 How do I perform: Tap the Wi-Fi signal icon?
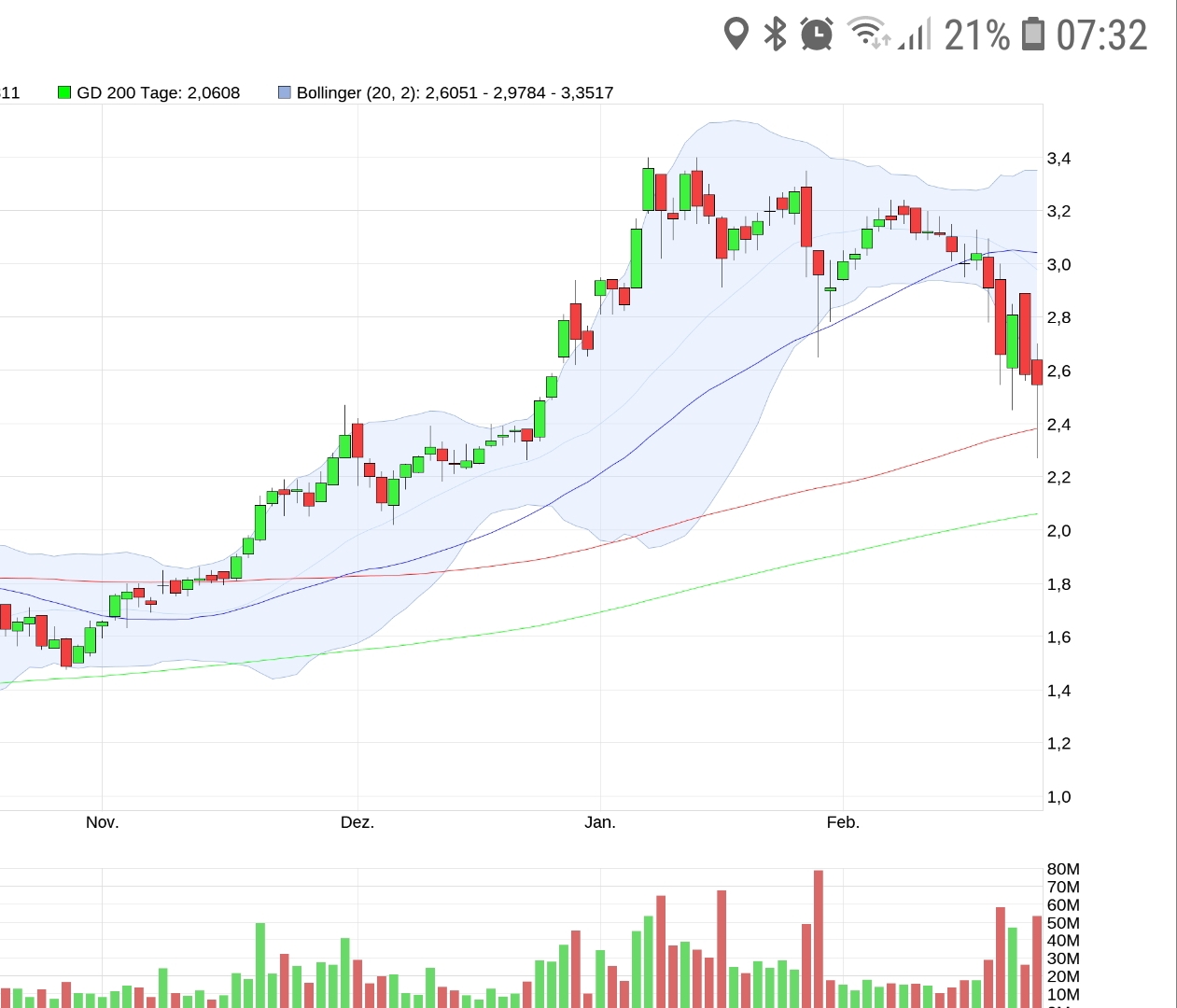867,33
